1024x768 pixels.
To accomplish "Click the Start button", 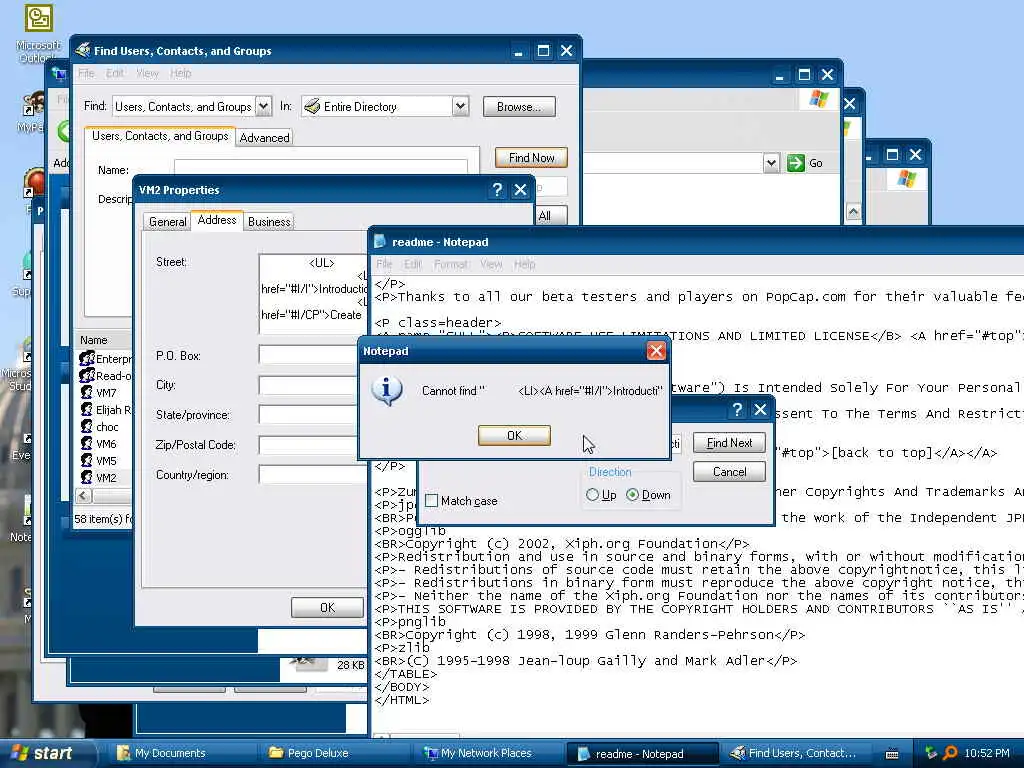I will tap(47, 753).
